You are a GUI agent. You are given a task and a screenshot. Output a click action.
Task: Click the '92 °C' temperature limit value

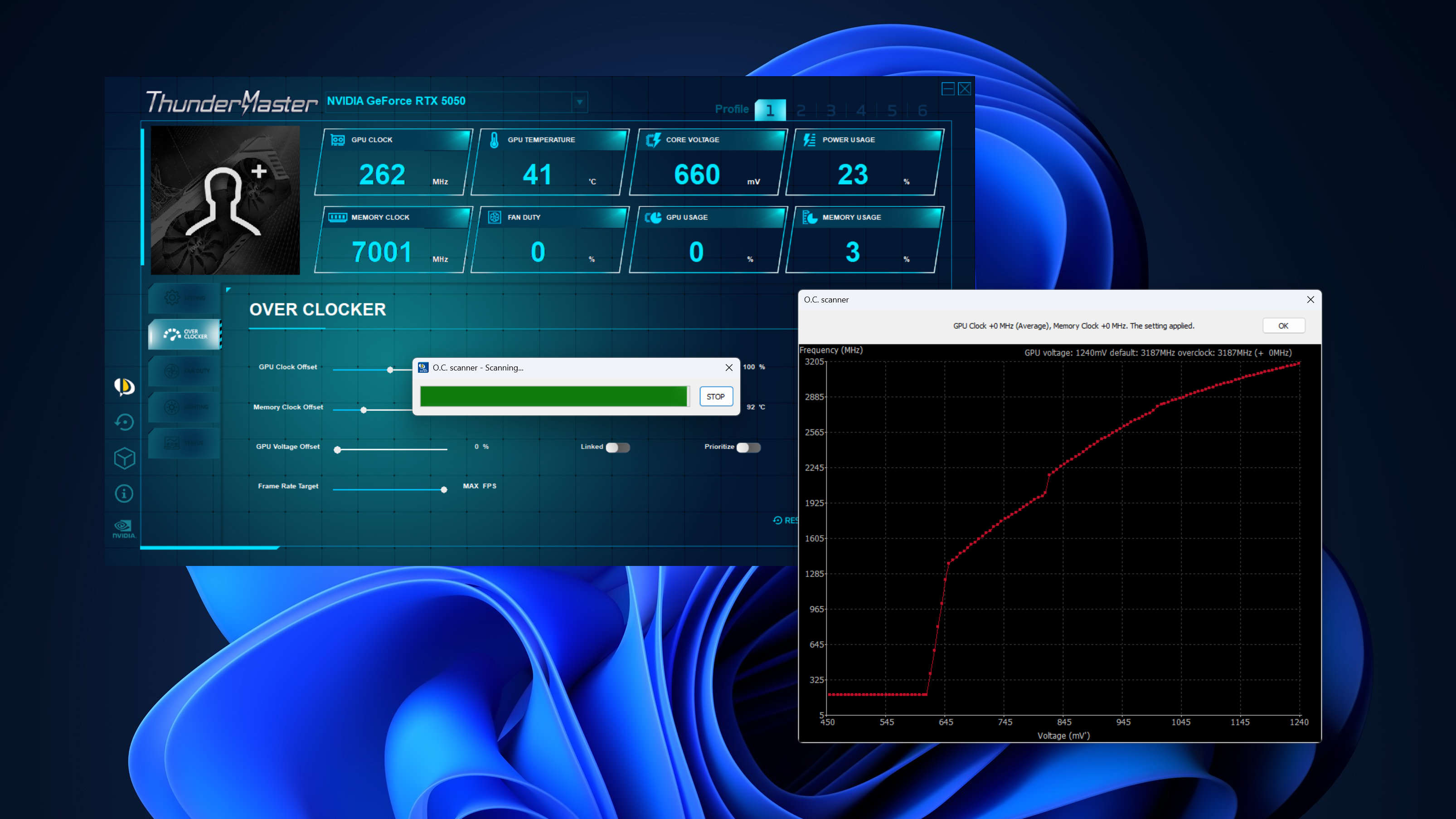tap(756, 407)
